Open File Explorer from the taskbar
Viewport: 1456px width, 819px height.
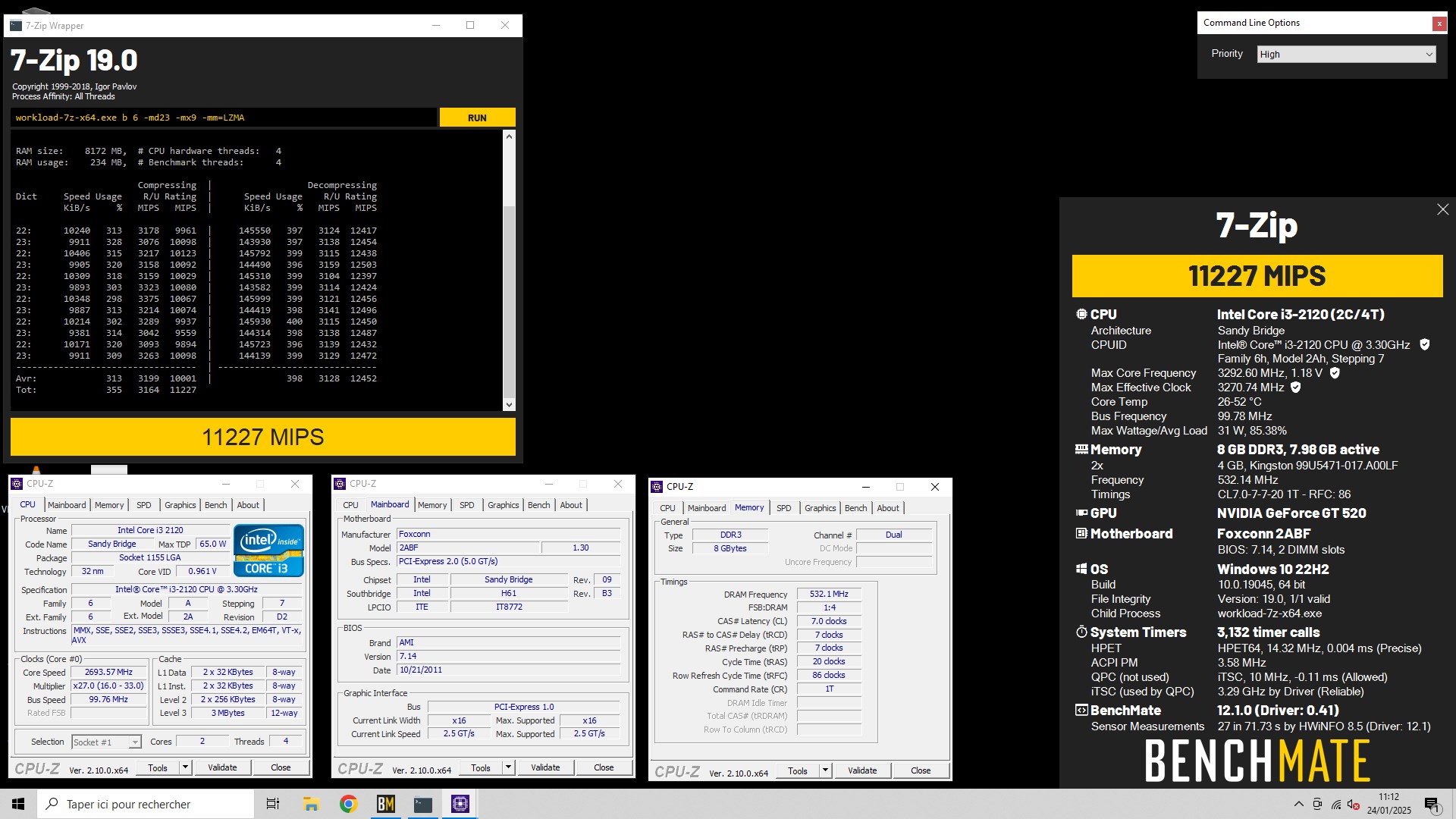tap(311, 804)
